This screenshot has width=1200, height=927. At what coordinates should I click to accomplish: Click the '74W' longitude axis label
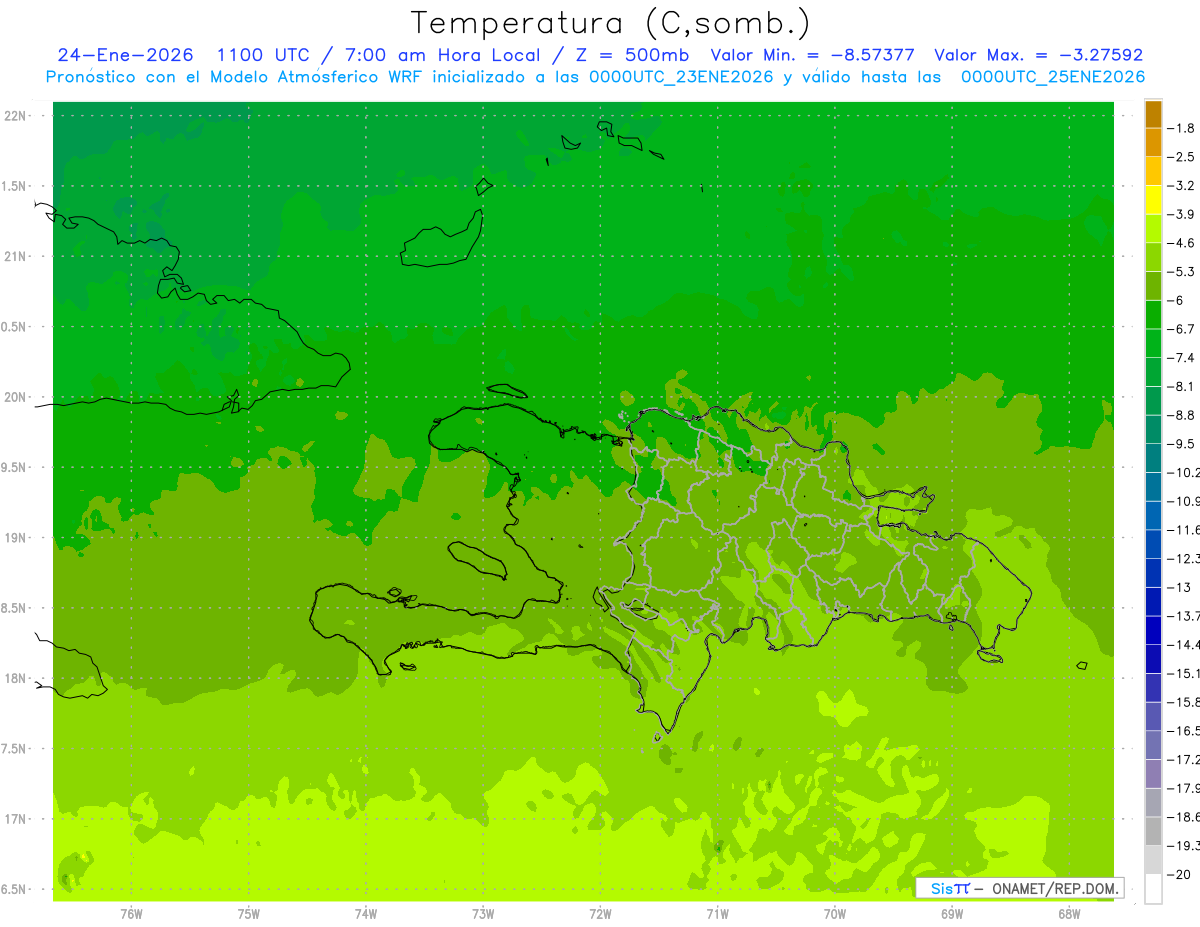[x=365, y=914]
